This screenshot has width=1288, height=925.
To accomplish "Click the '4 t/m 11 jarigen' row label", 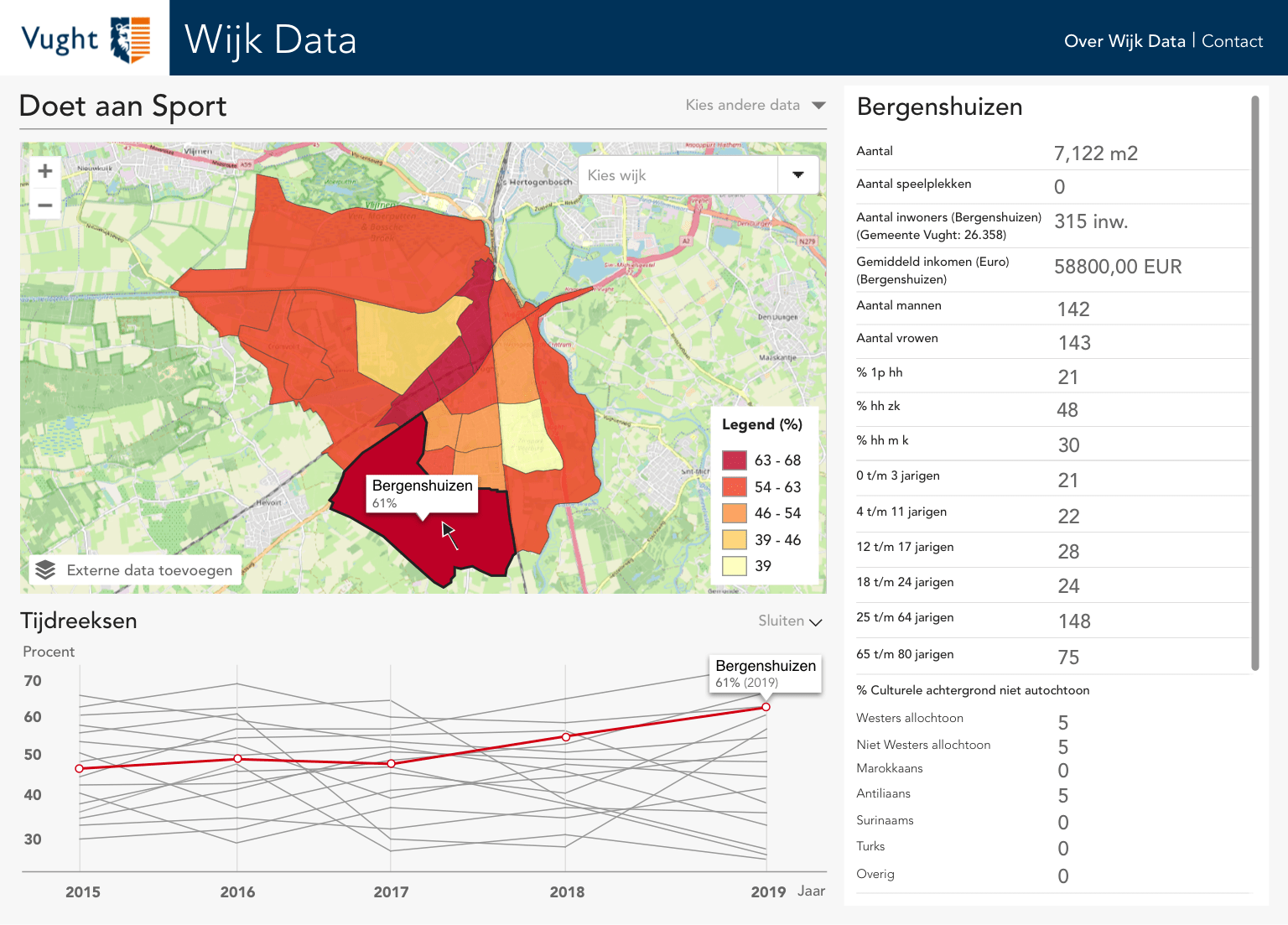I will point(901,512).
